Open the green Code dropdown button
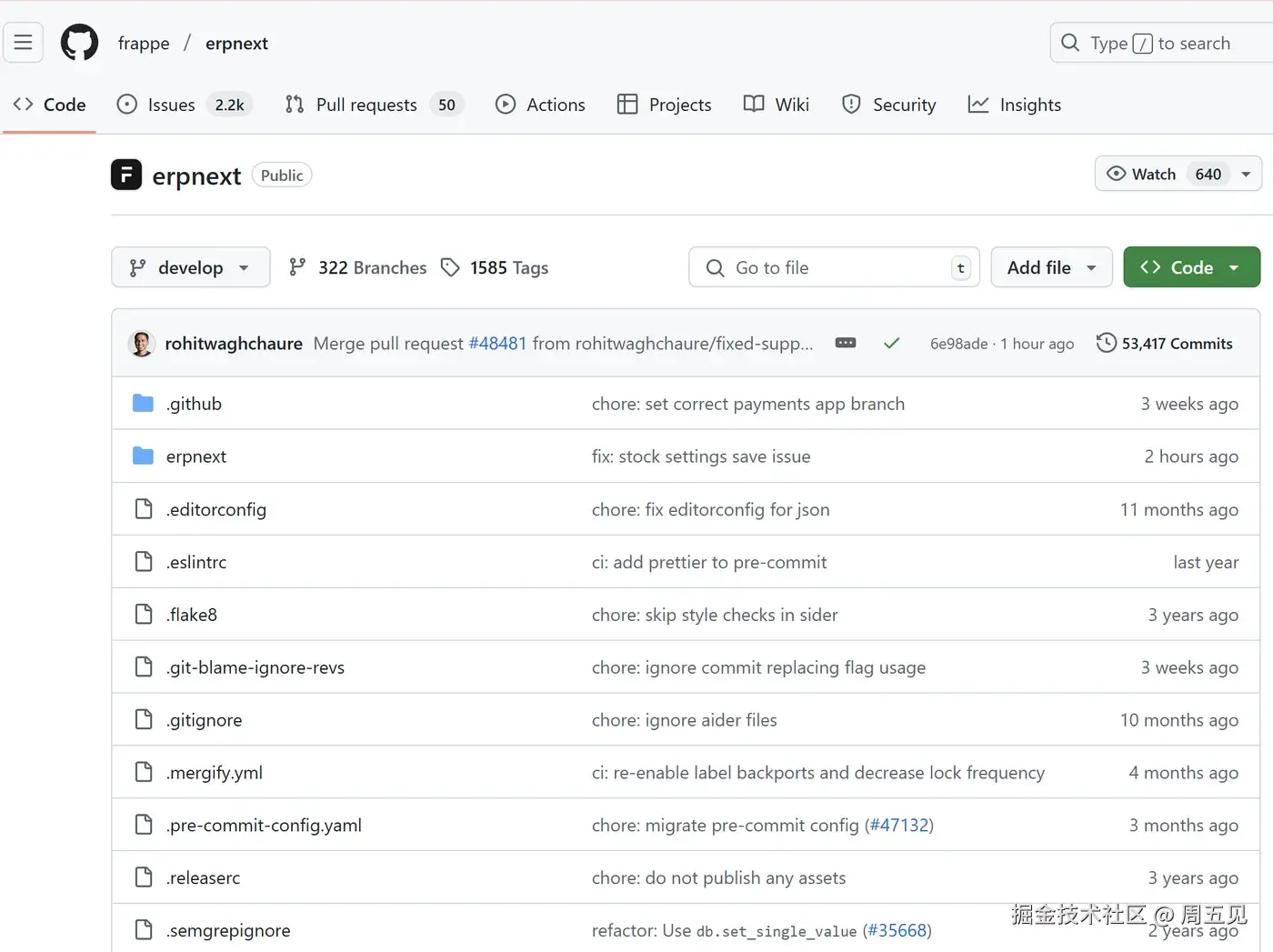The height and width of the screenshot is (952, 1273). tap(1191, 267)
